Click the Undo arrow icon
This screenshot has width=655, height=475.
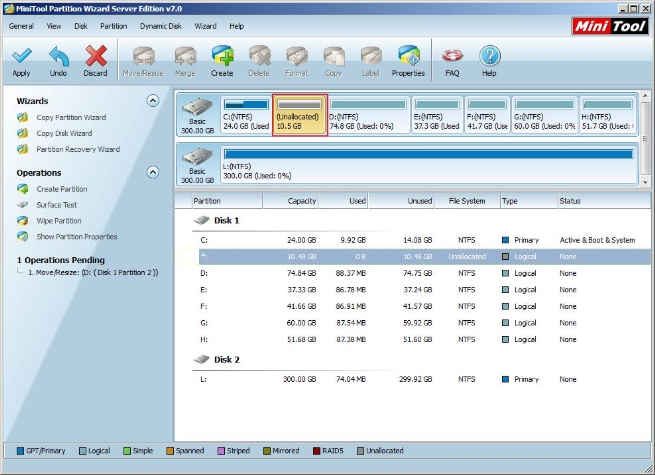(x=58, y=56)
